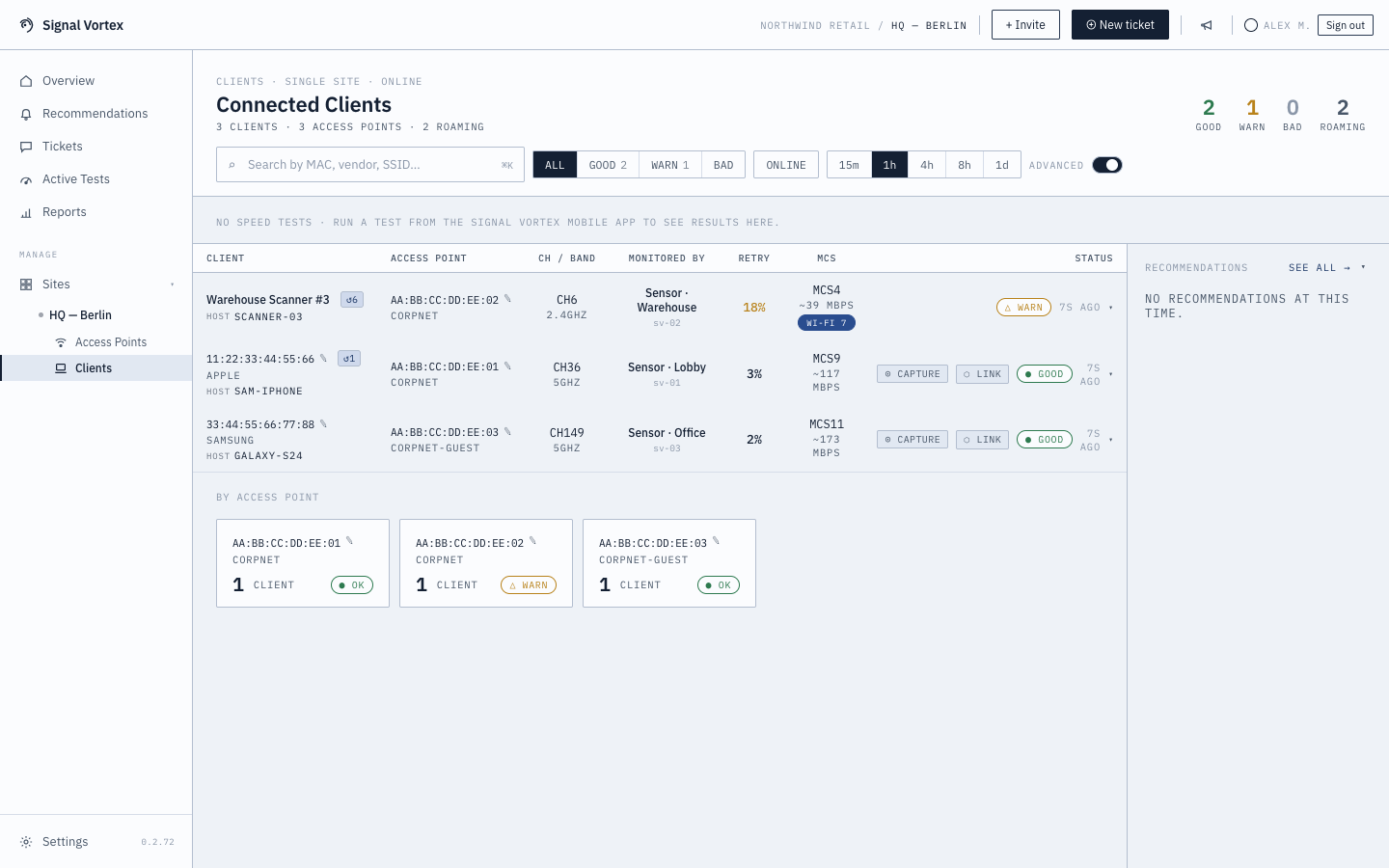
Task: Expand the SAM-IPHONE client row details
Action: coord(1111,374)
